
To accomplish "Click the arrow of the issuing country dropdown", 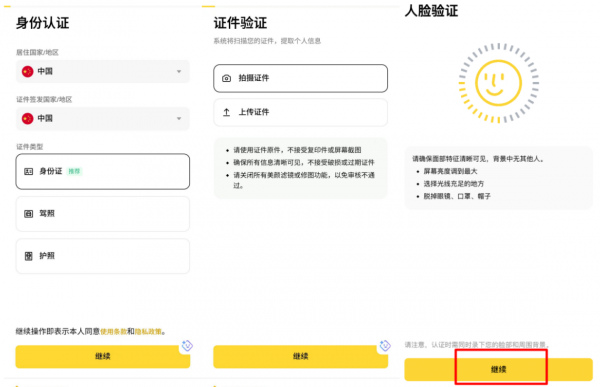I will click(x=179, y=119).
